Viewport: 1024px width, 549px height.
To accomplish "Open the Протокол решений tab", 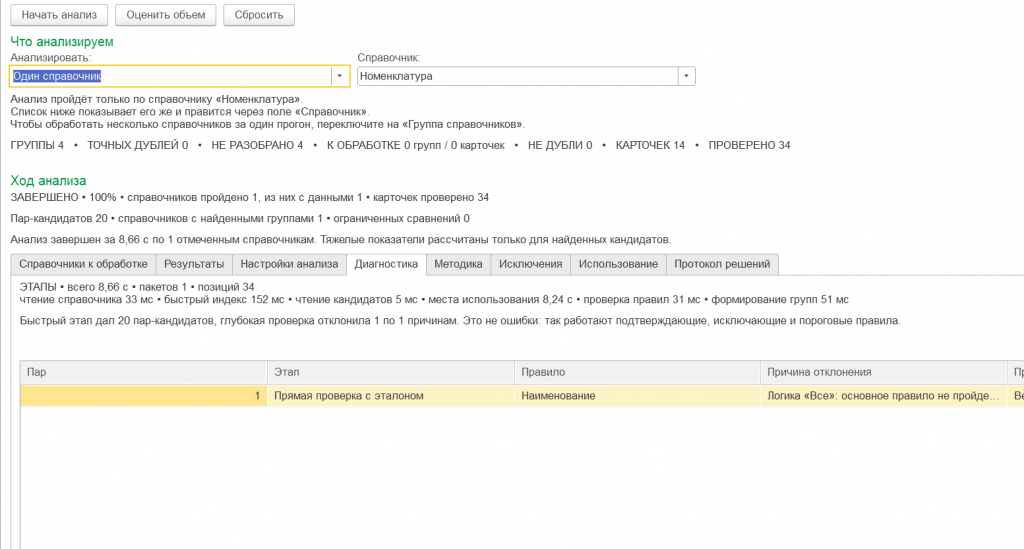I will pos(722,264).
